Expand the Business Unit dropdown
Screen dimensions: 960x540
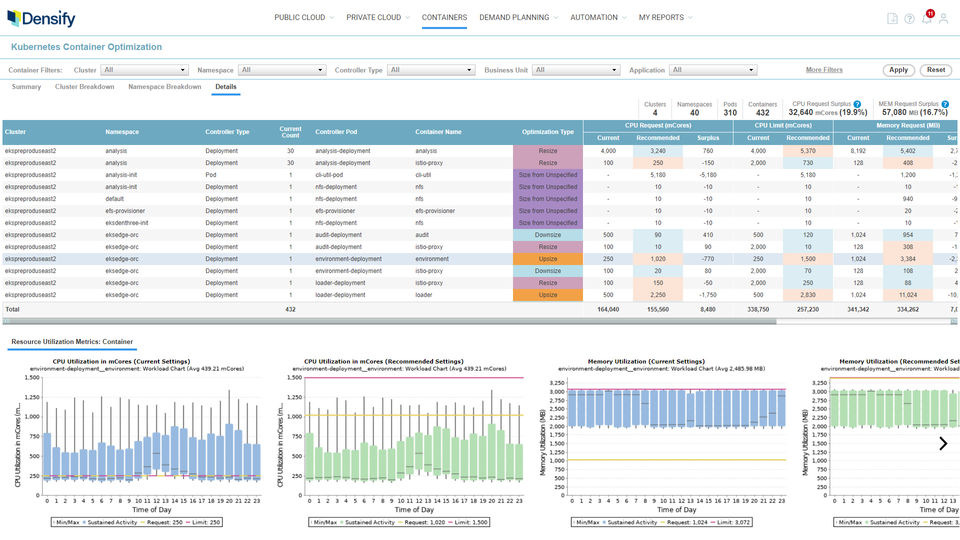coord(576,70)
